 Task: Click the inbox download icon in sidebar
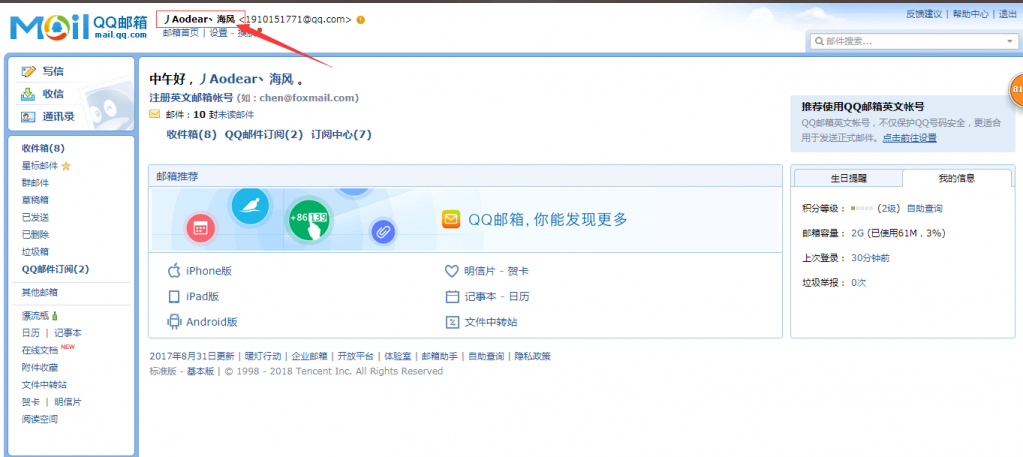coord(28,94)
